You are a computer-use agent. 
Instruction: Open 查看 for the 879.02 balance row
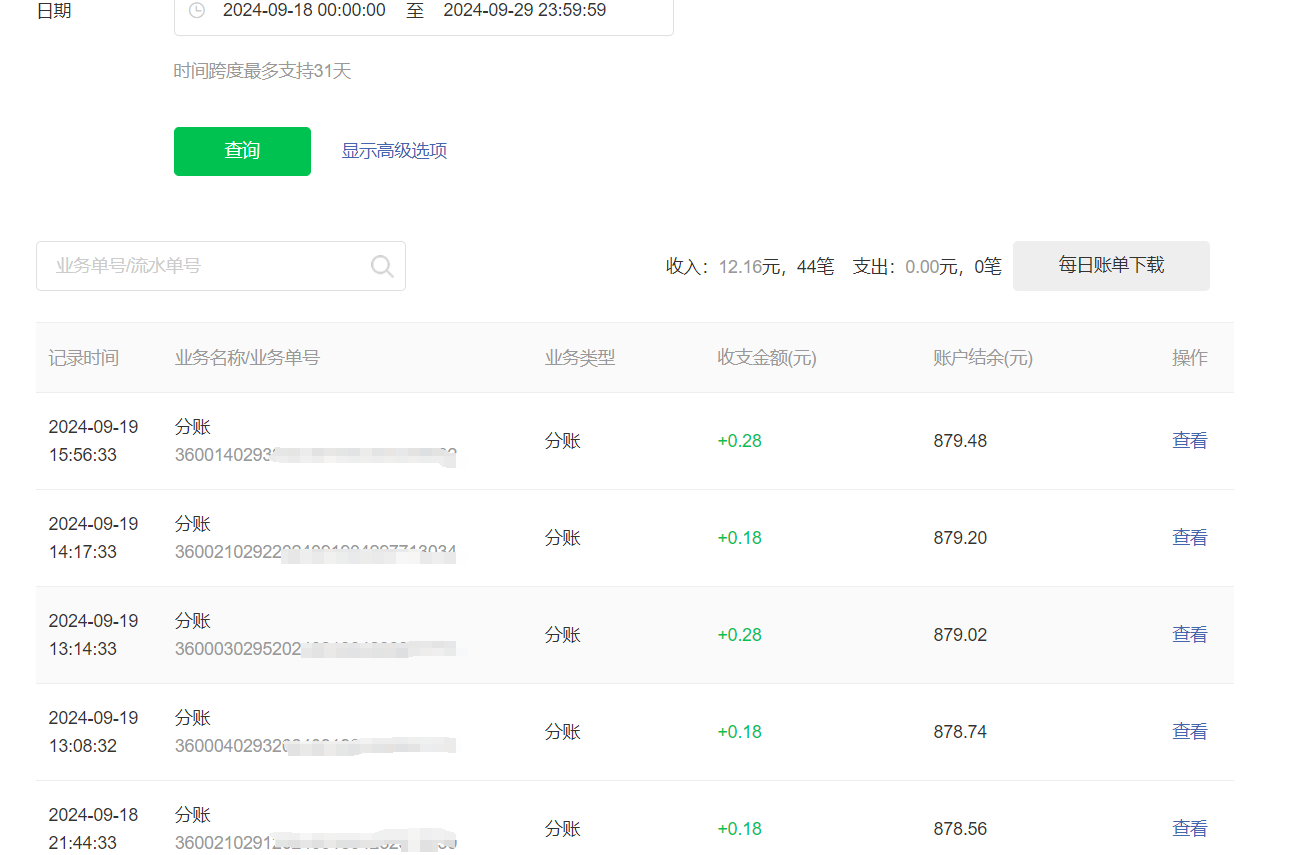pyautogui.click(x=1190, y=635)
